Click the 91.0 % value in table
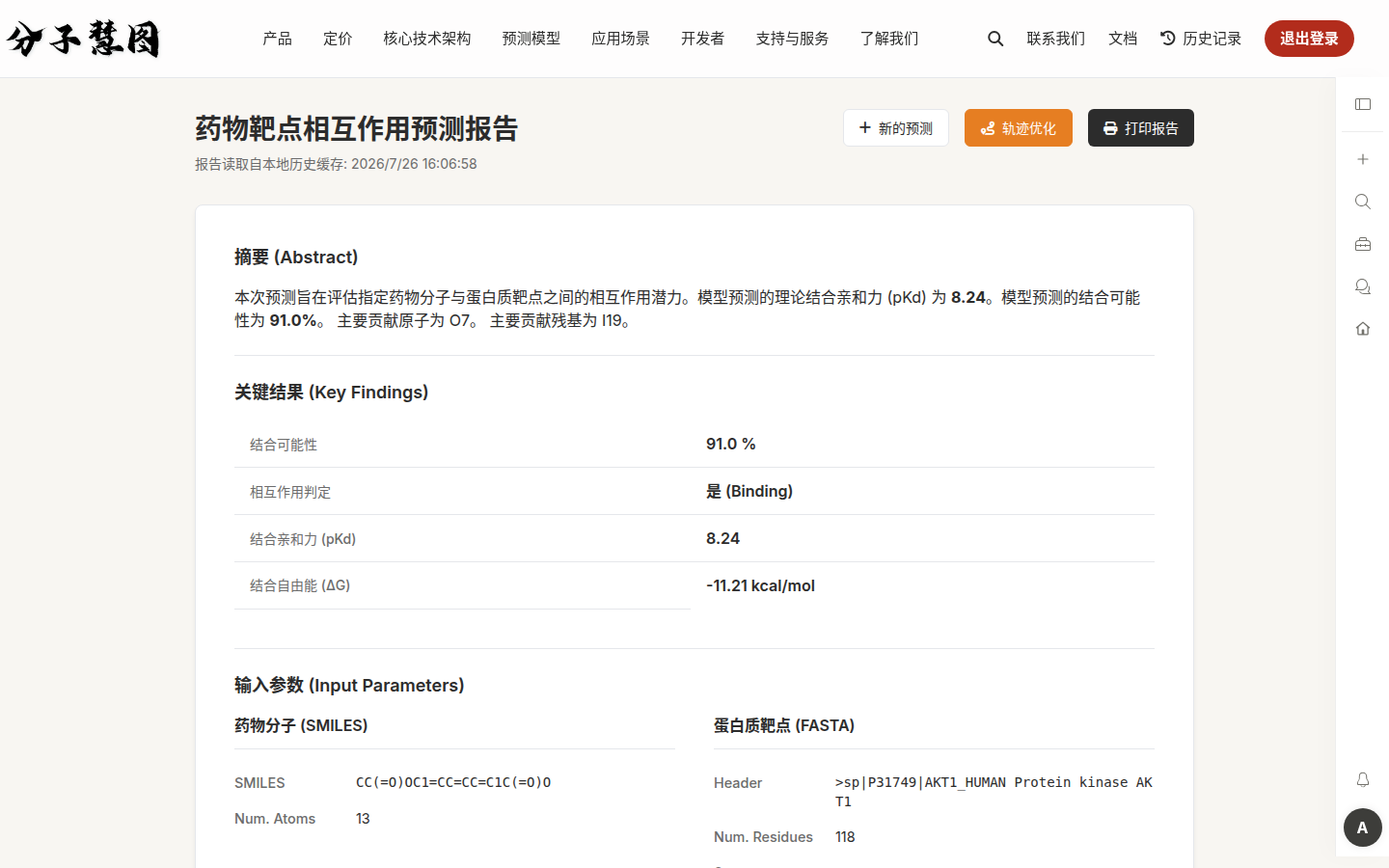The image size is (1389, 868). click(731, 444)
